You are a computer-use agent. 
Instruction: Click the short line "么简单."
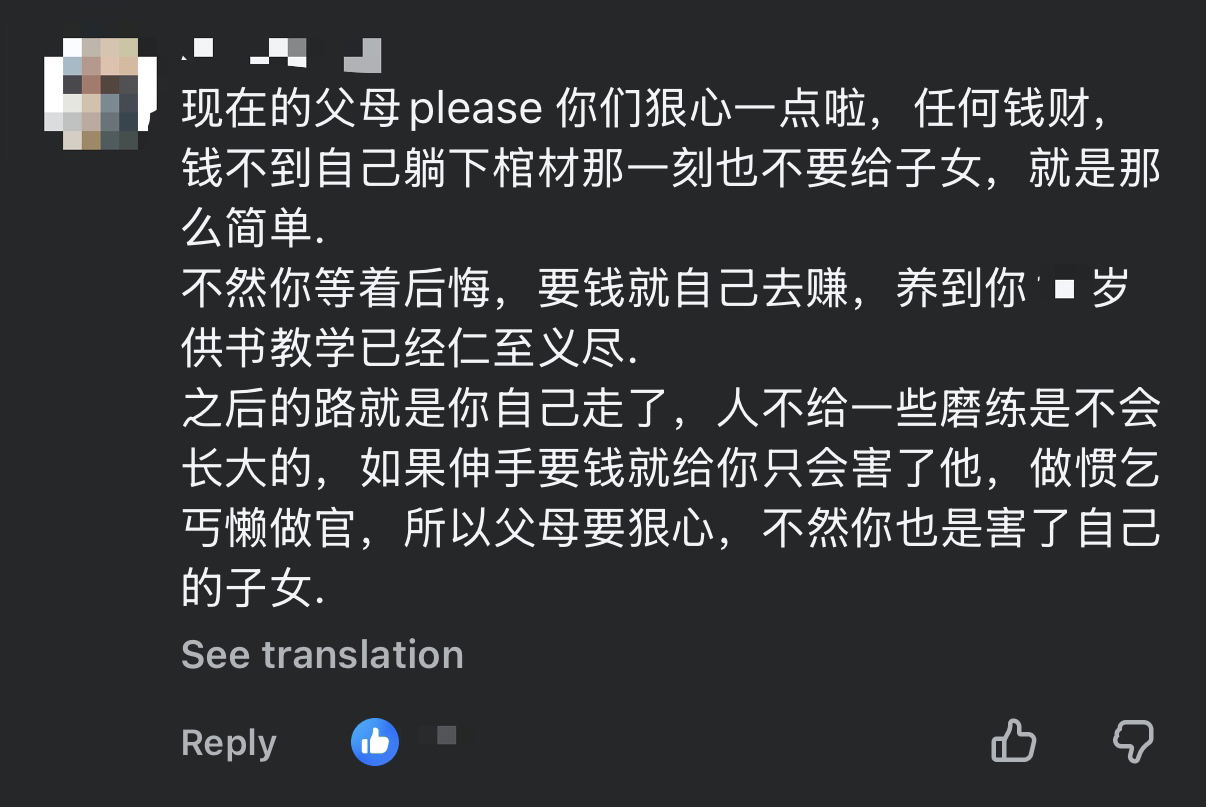tap(254, 231)
